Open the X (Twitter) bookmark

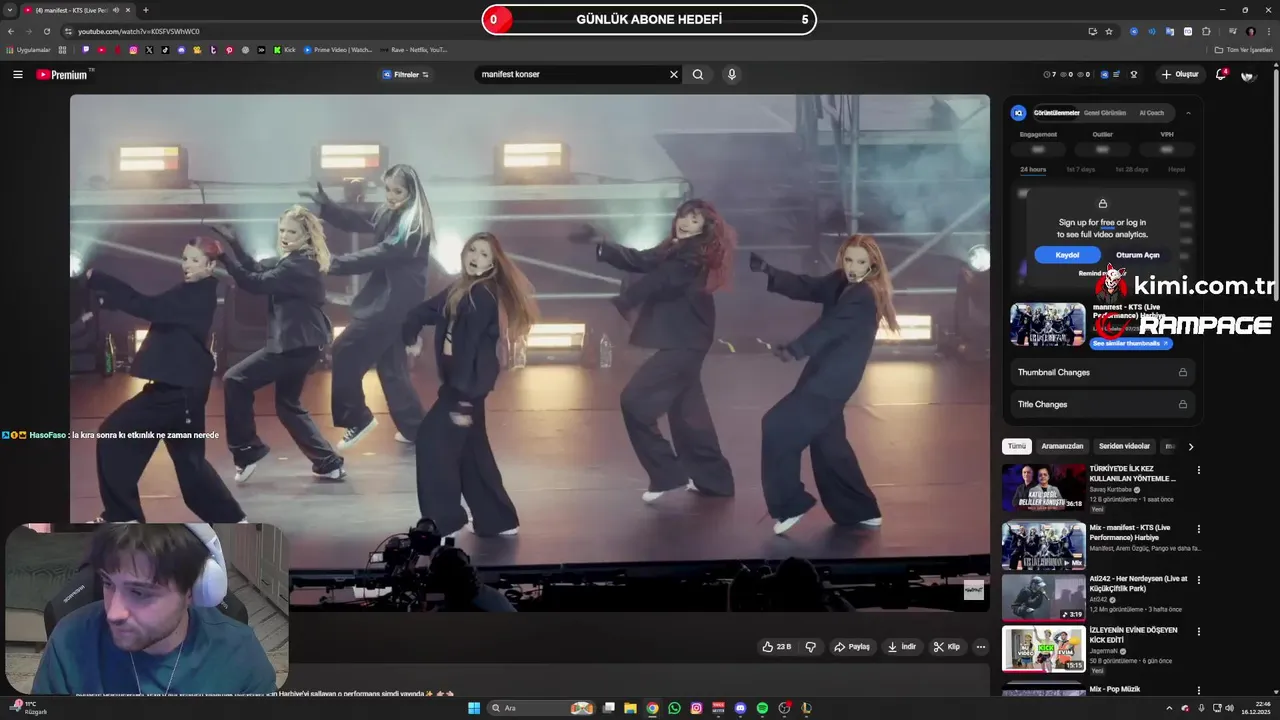click(149, 49)
